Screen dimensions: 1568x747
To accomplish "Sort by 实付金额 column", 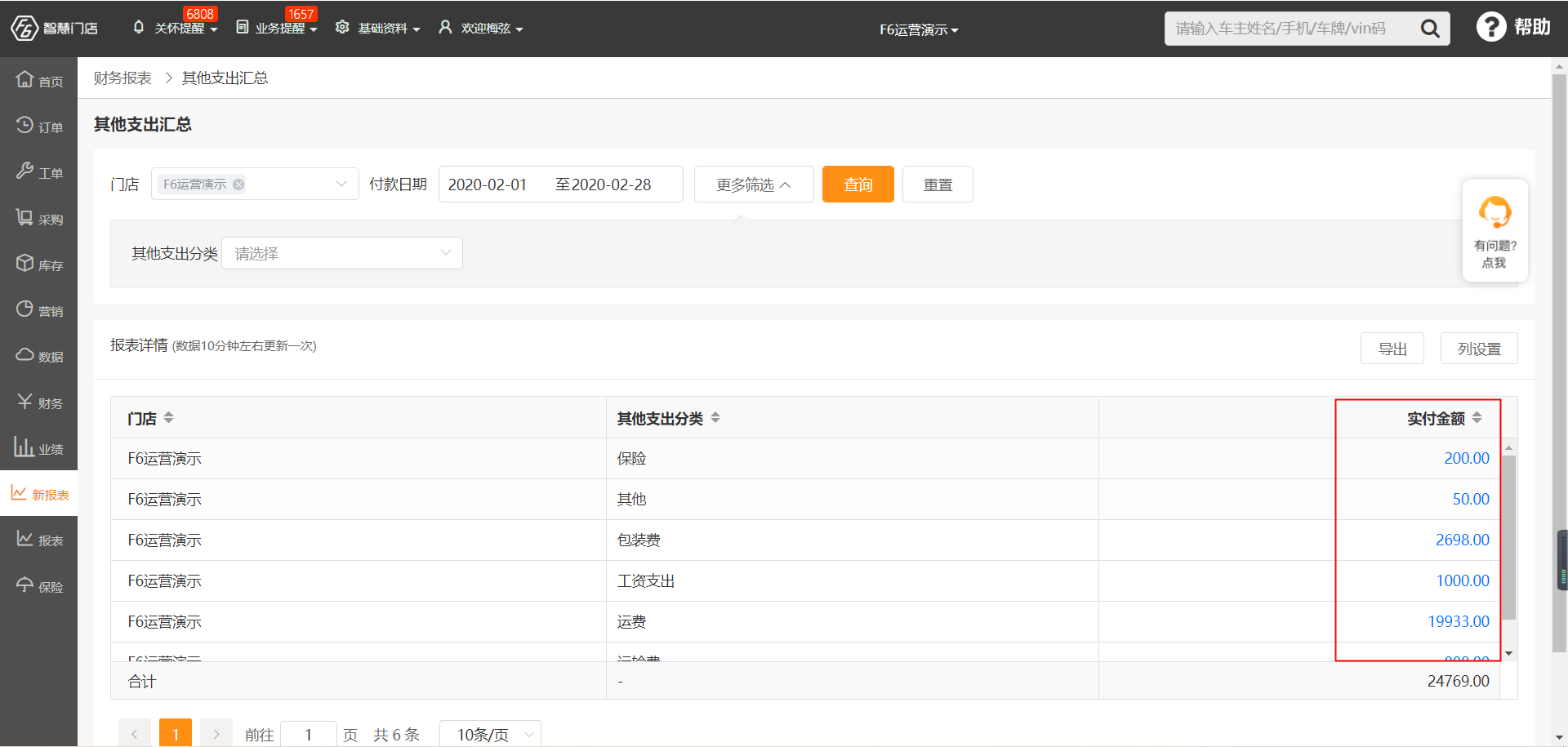I will tap(1477, 418).
